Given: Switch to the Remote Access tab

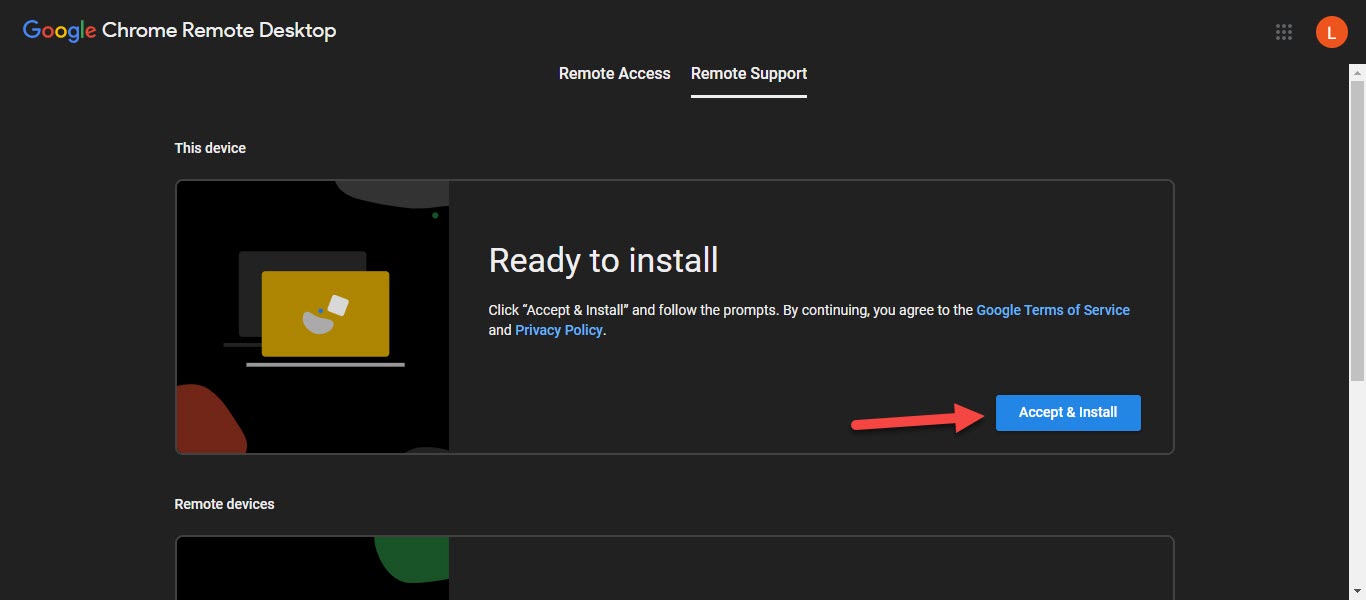Looking at the screenshot, I should [614, 74].
